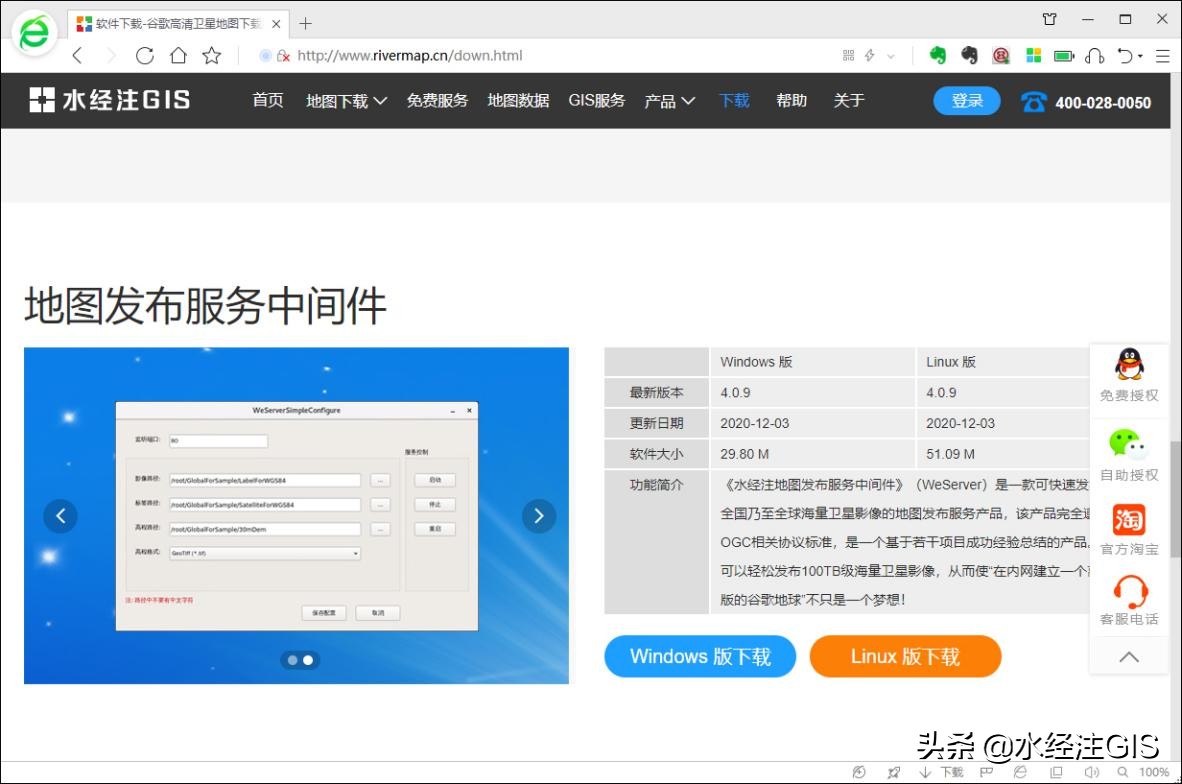The image size is (1182, 784).
Task: Adjust the 100% zoom control
Action: coord(1153,772)
